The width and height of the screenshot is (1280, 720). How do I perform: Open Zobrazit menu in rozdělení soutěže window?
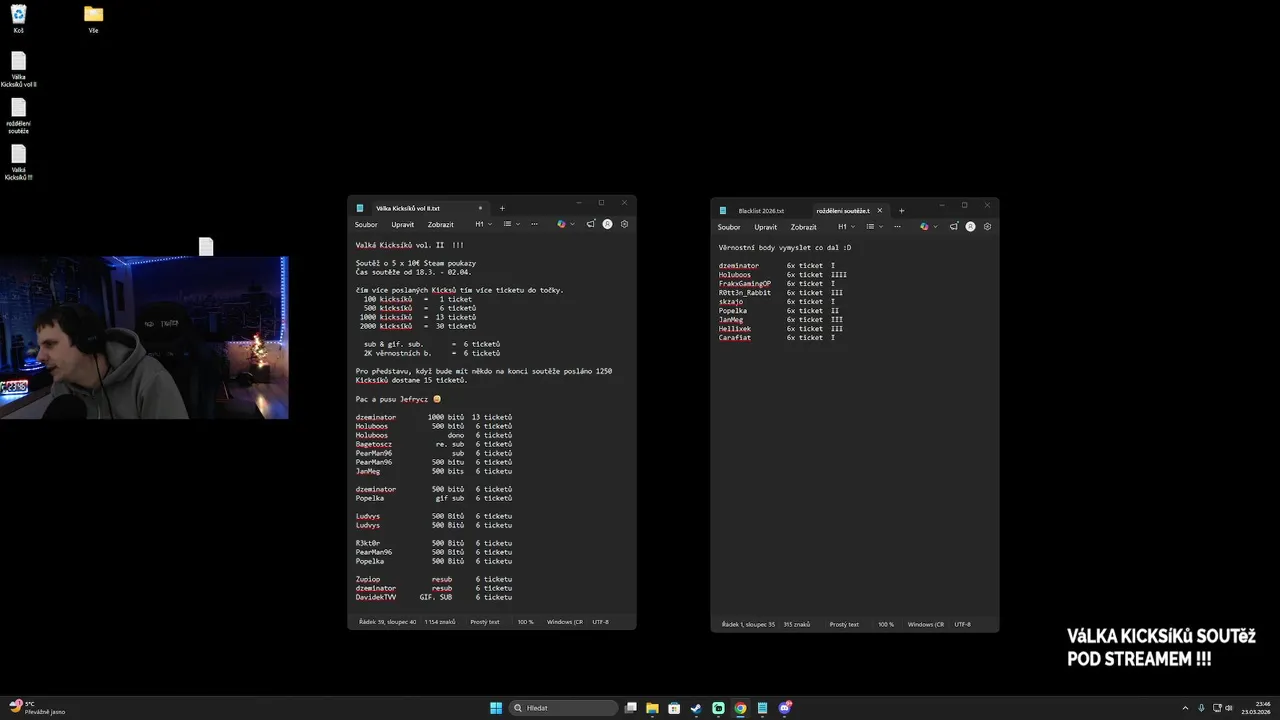point(803,227)
